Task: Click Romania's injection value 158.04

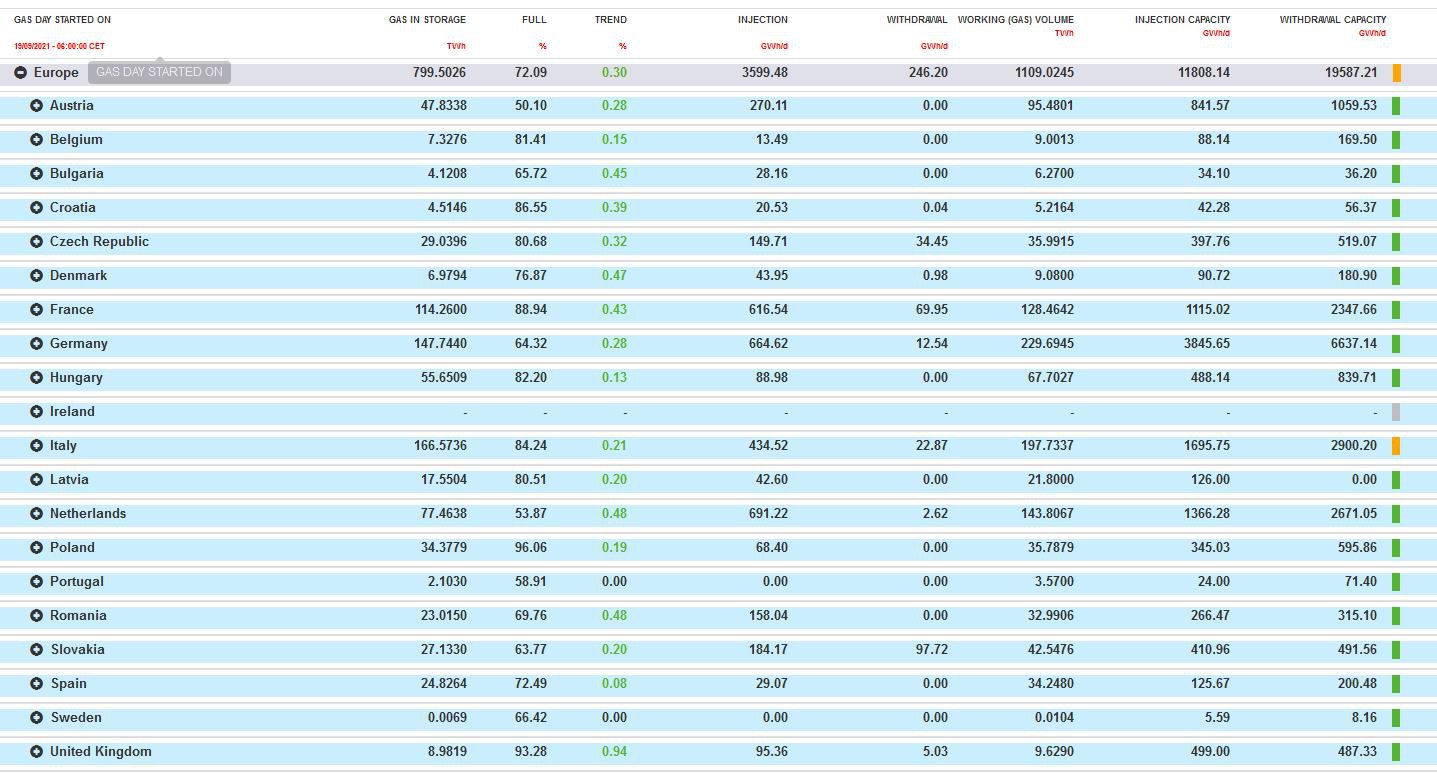Action: point(769,616)
